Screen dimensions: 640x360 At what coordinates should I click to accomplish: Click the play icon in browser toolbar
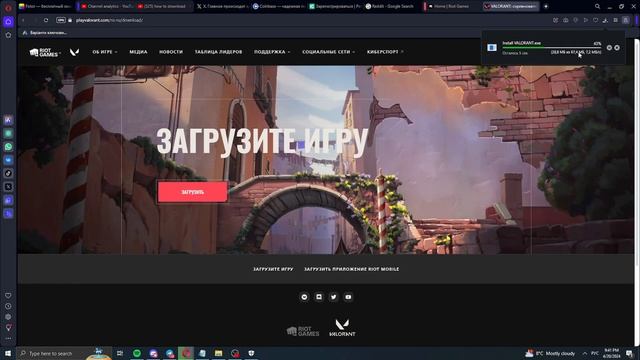click(586, 20)
